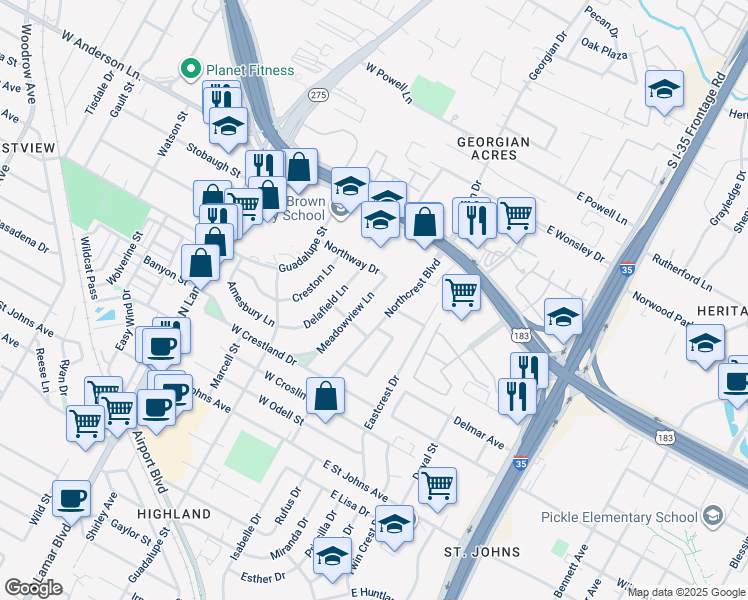Screen dimensions: 748x600
Task: Select the school marker near Norwood Park
Action: click(x=705, y=342)
